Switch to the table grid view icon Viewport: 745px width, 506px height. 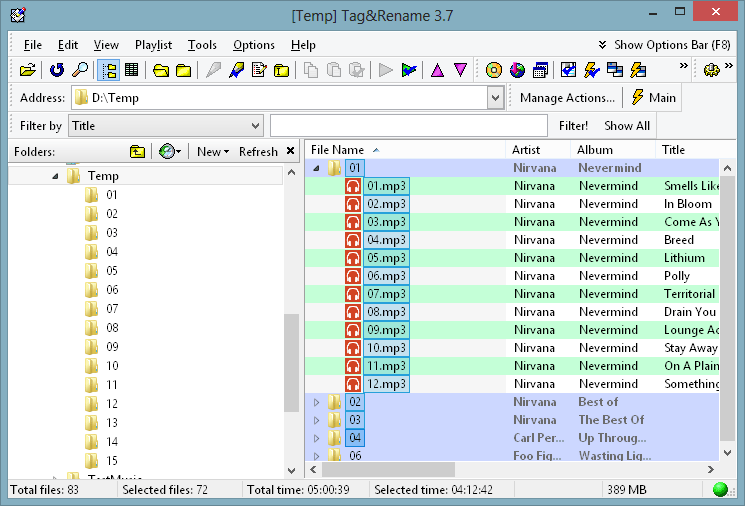click(x=132, y=70)
